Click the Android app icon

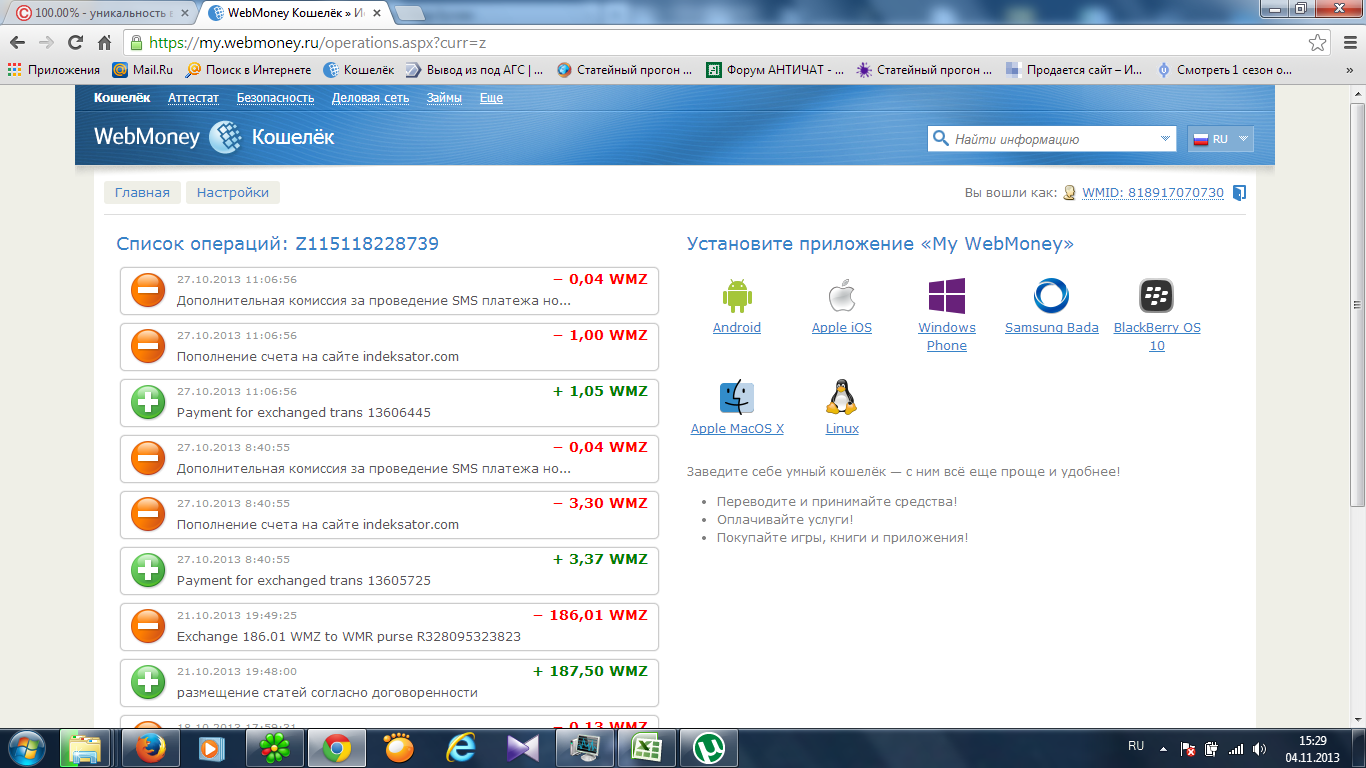coord(737,296)
